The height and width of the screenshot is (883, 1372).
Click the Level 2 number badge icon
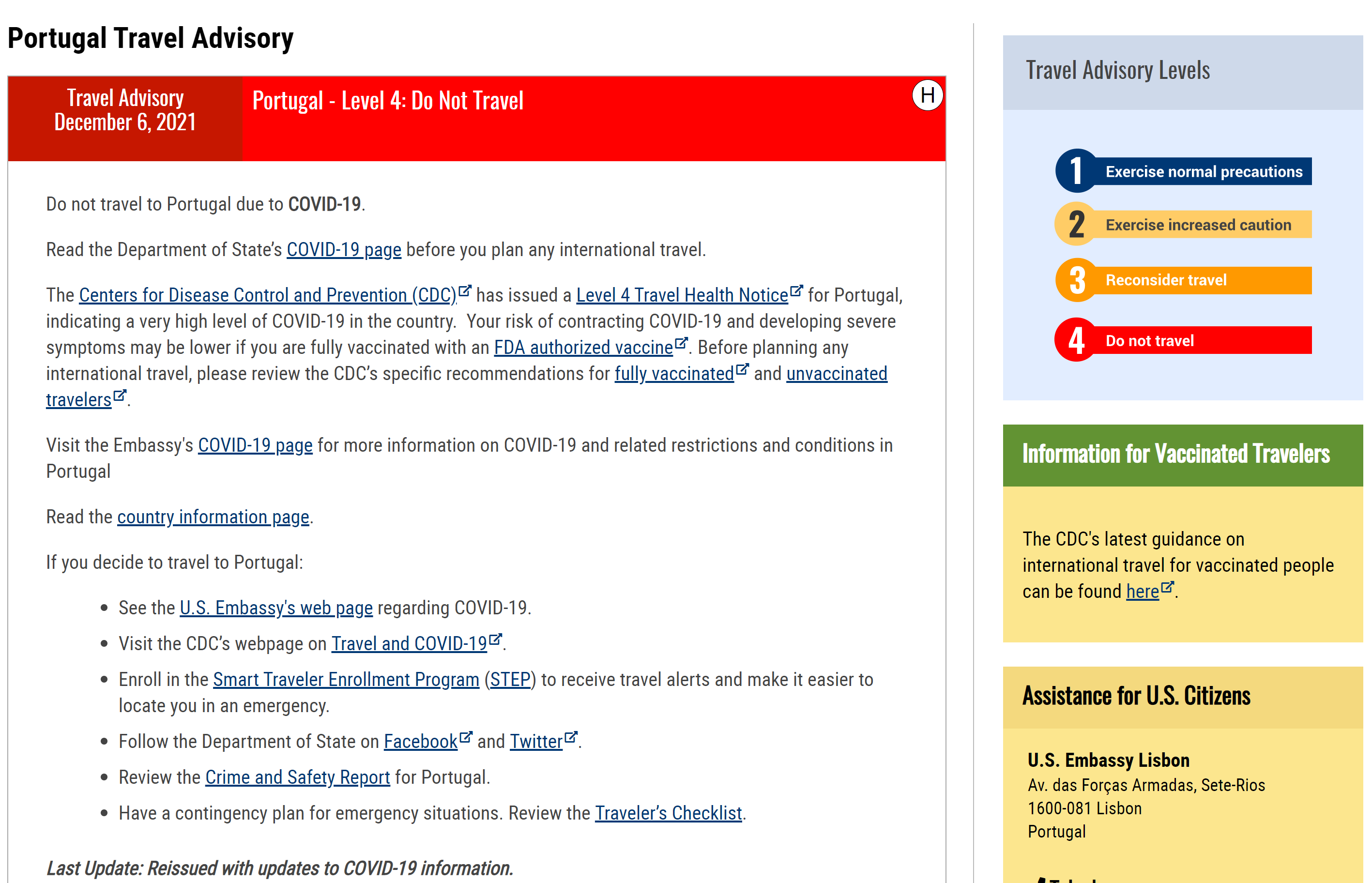[1076, 224]
